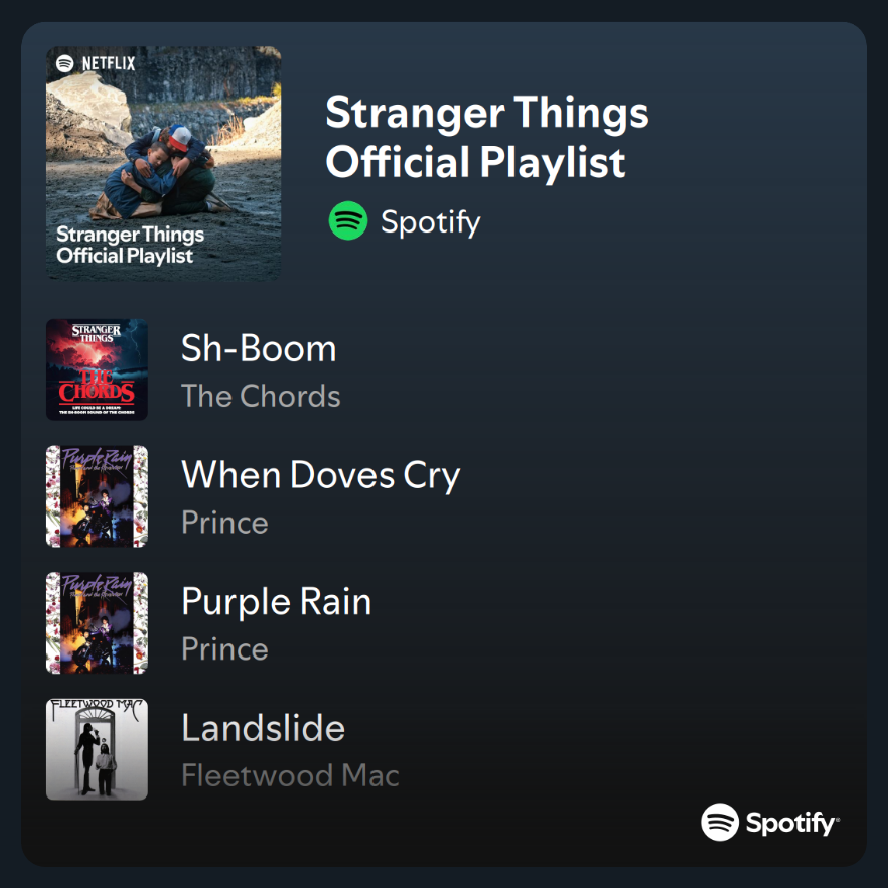Open the Fleetwood Mac artist link
The width and height of the screenshot is (888, 888).
(291, 775)
